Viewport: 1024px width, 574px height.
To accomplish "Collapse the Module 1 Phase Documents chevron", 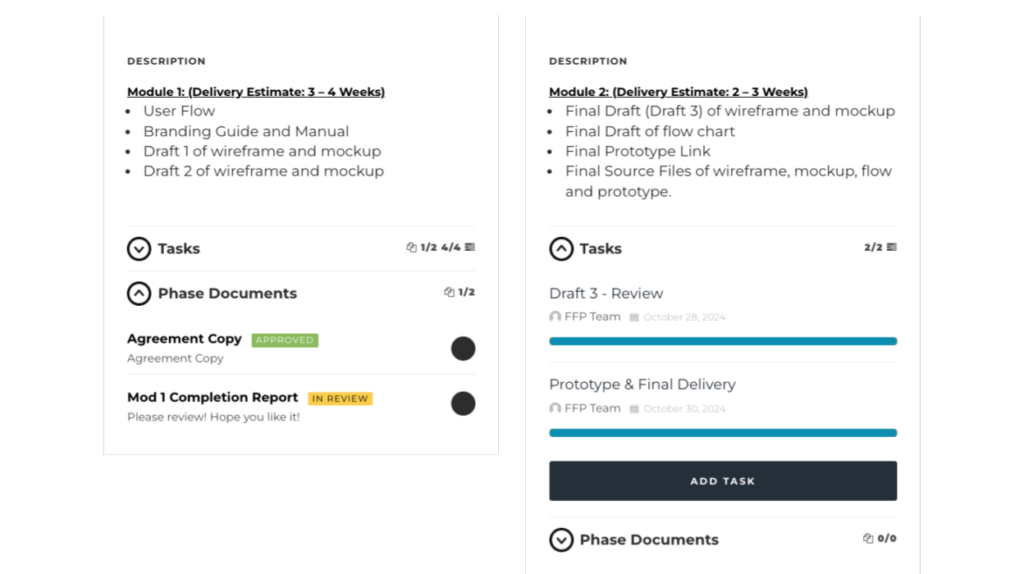I will point(138,293).
